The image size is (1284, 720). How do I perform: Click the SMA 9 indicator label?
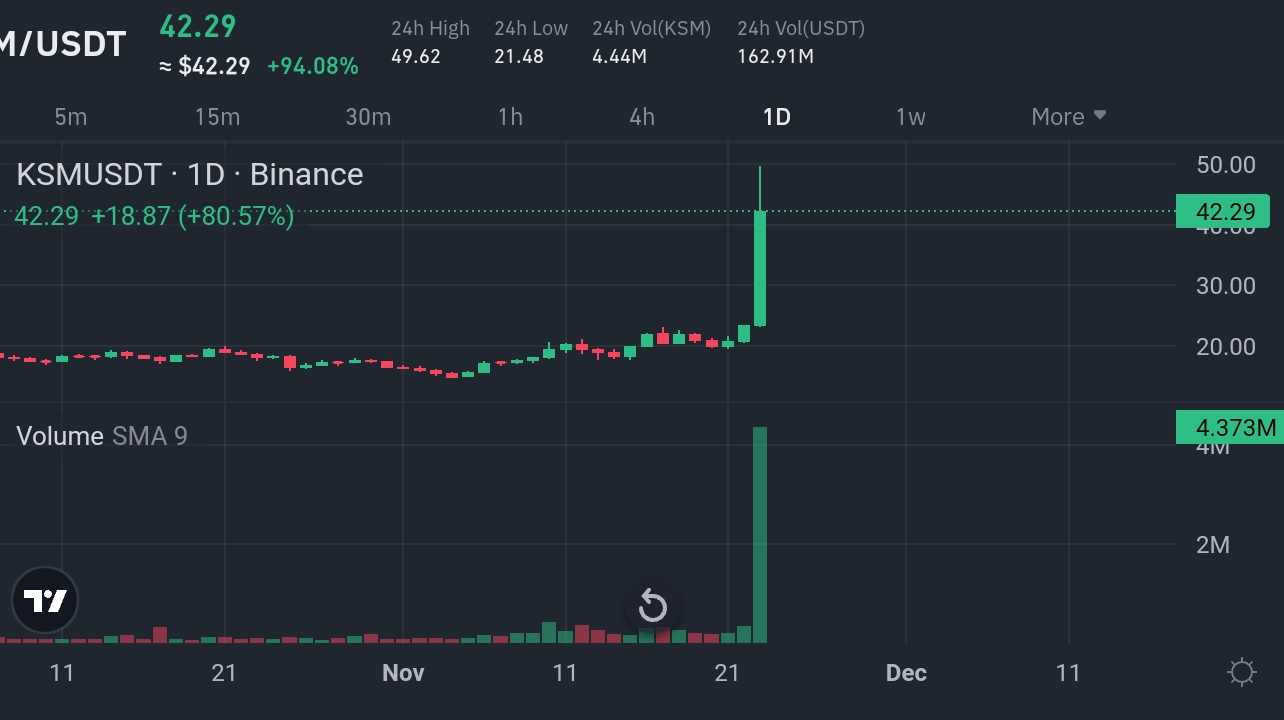point(147,436)
